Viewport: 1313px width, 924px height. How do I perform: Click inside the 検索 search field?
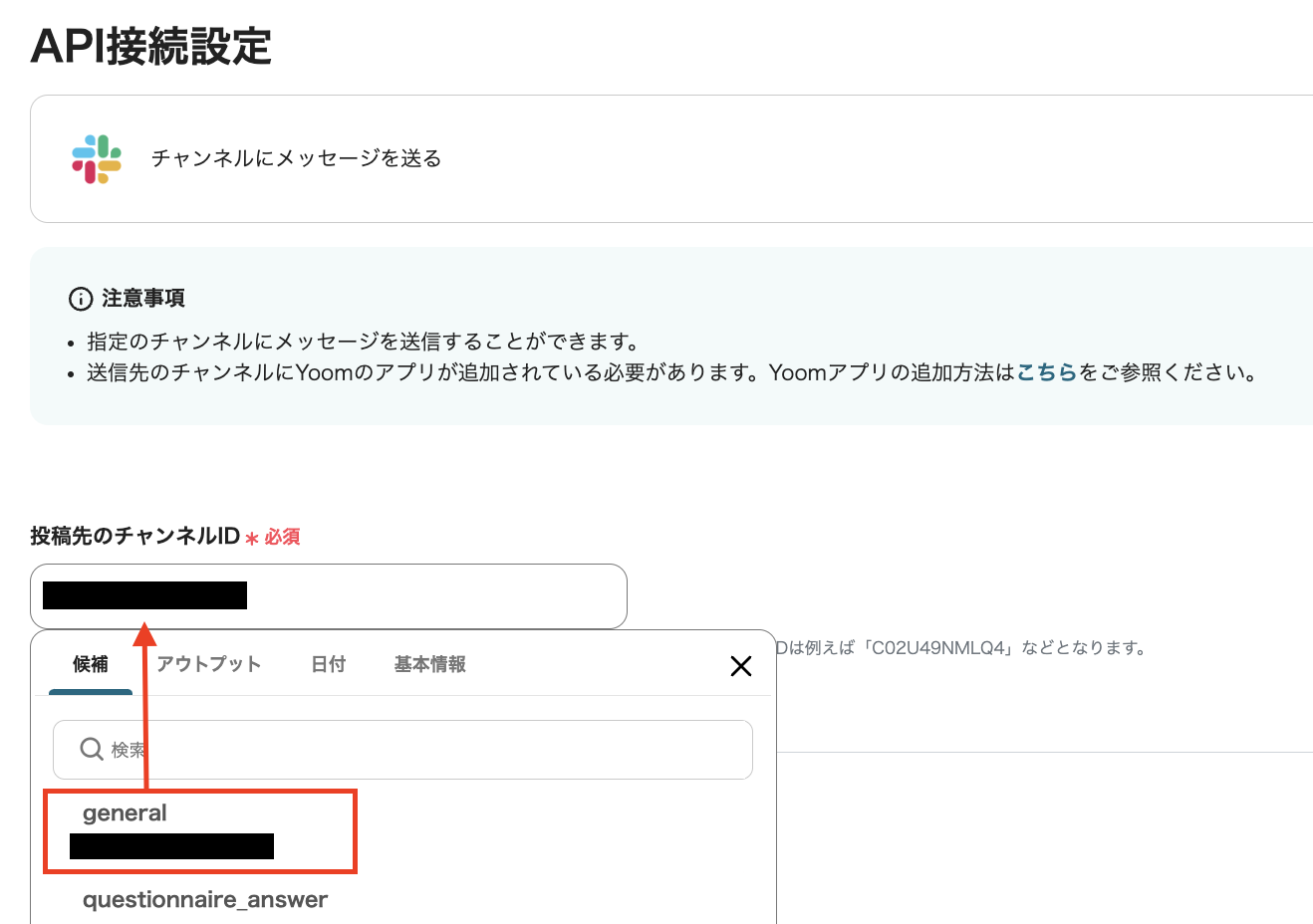click(299, 749)
